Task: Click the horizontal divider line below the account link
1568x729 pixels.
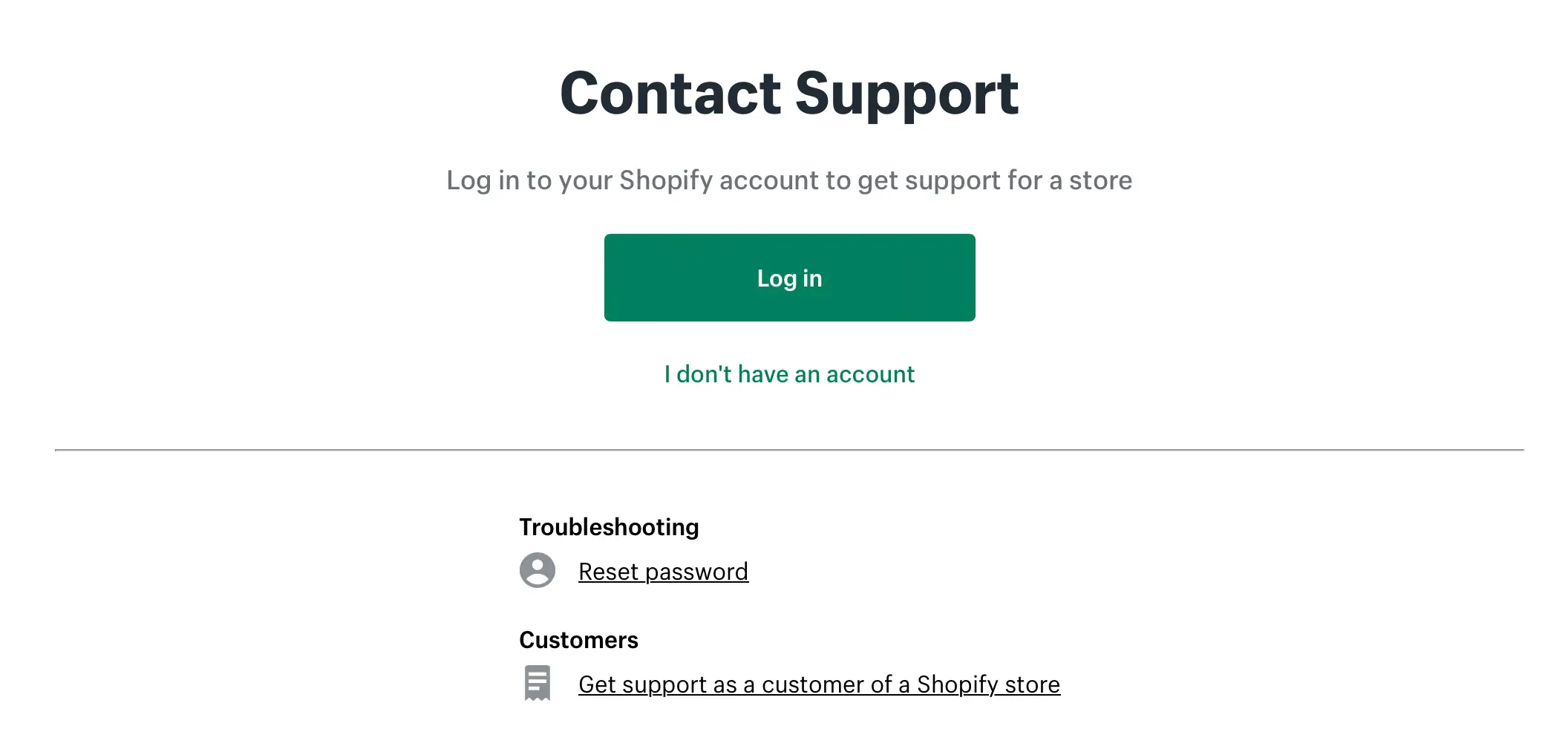Action: tap(789, 450)
